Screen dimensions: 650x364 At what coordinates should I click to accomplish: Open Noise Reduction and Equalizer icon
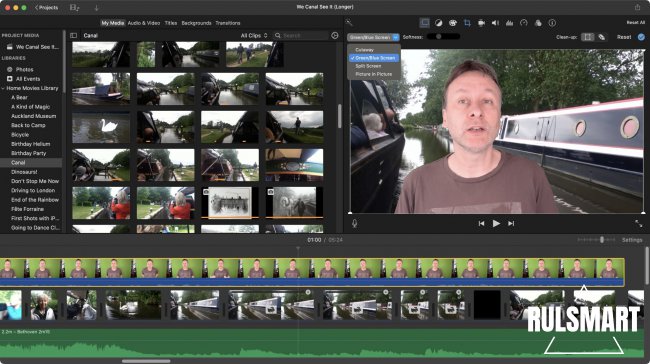point(509,23)
